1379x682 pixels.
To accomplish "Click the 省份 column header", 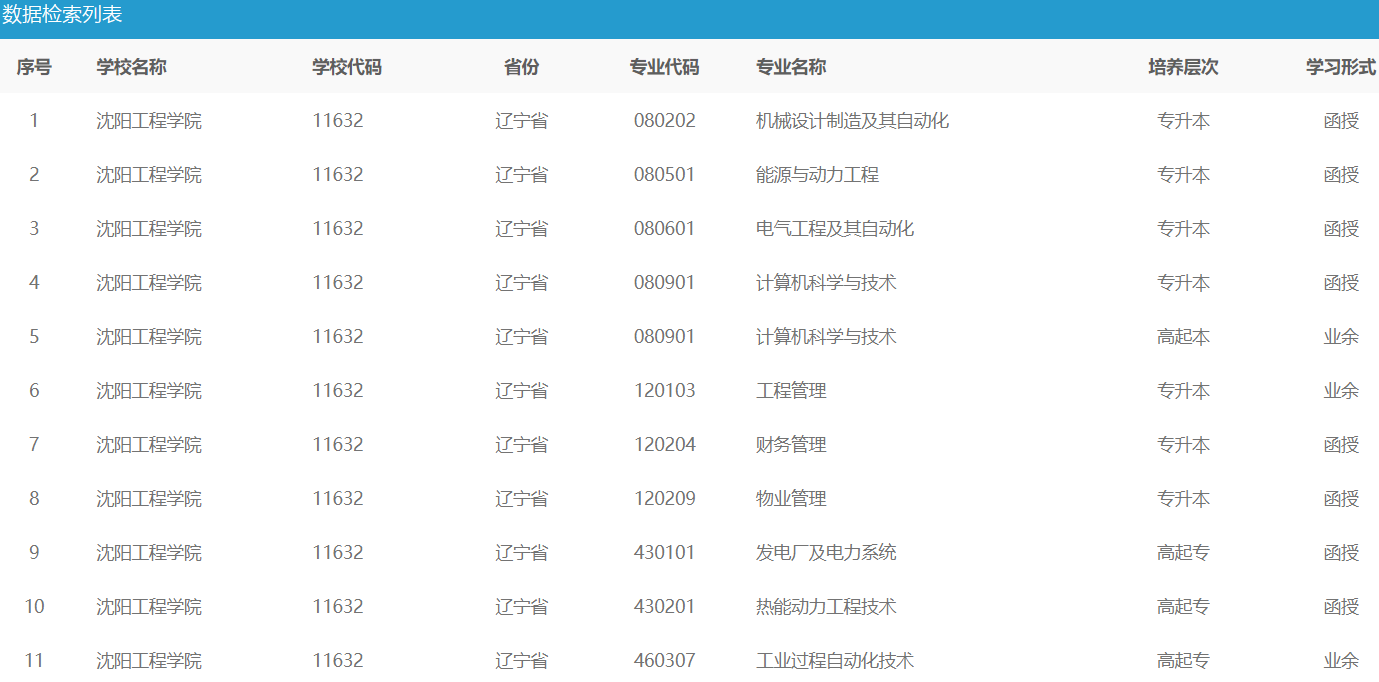I will (x=521, y=67).
